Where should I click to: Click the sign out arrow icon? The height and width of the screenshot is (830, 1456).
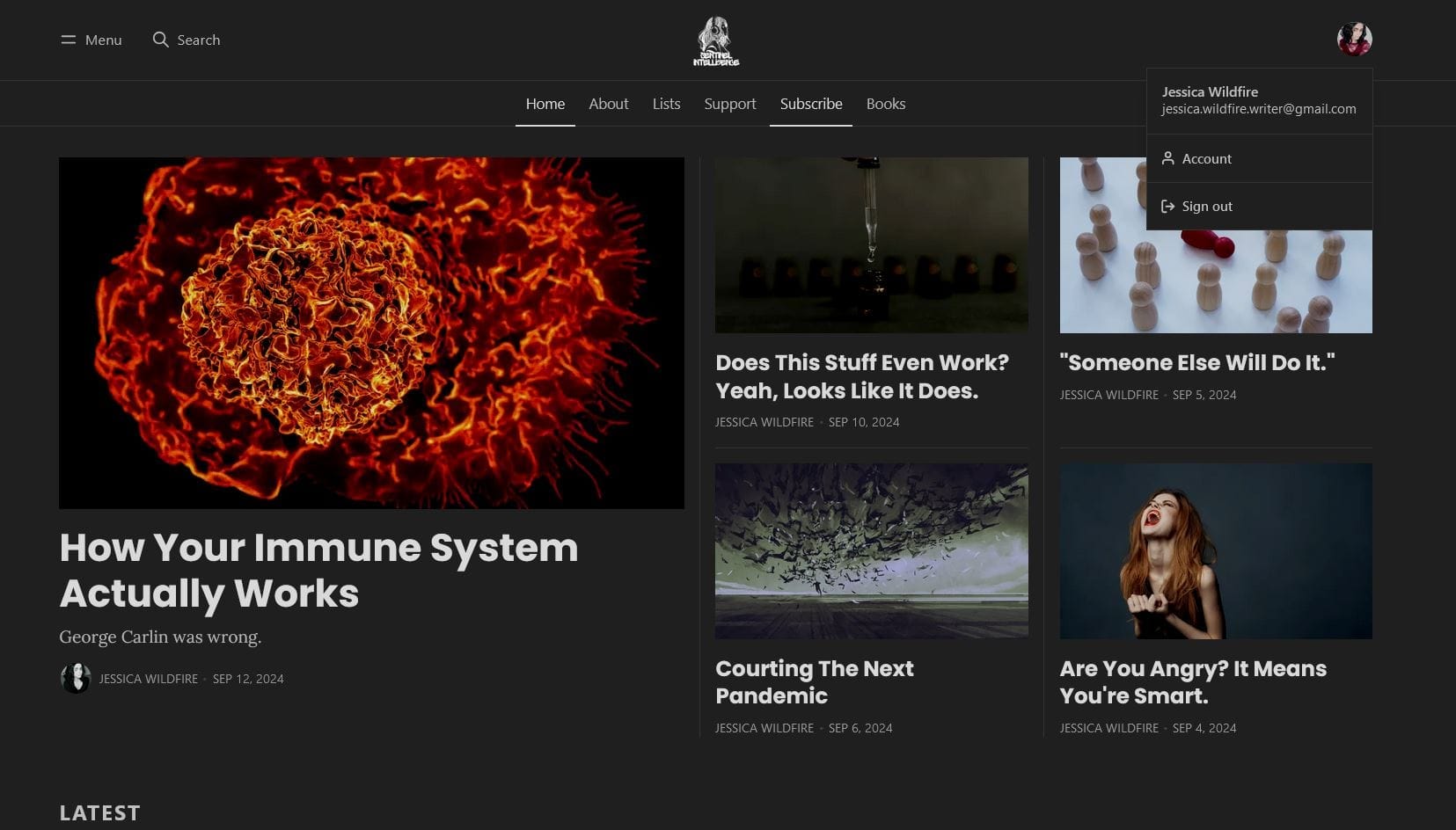tap(1167, 206)
